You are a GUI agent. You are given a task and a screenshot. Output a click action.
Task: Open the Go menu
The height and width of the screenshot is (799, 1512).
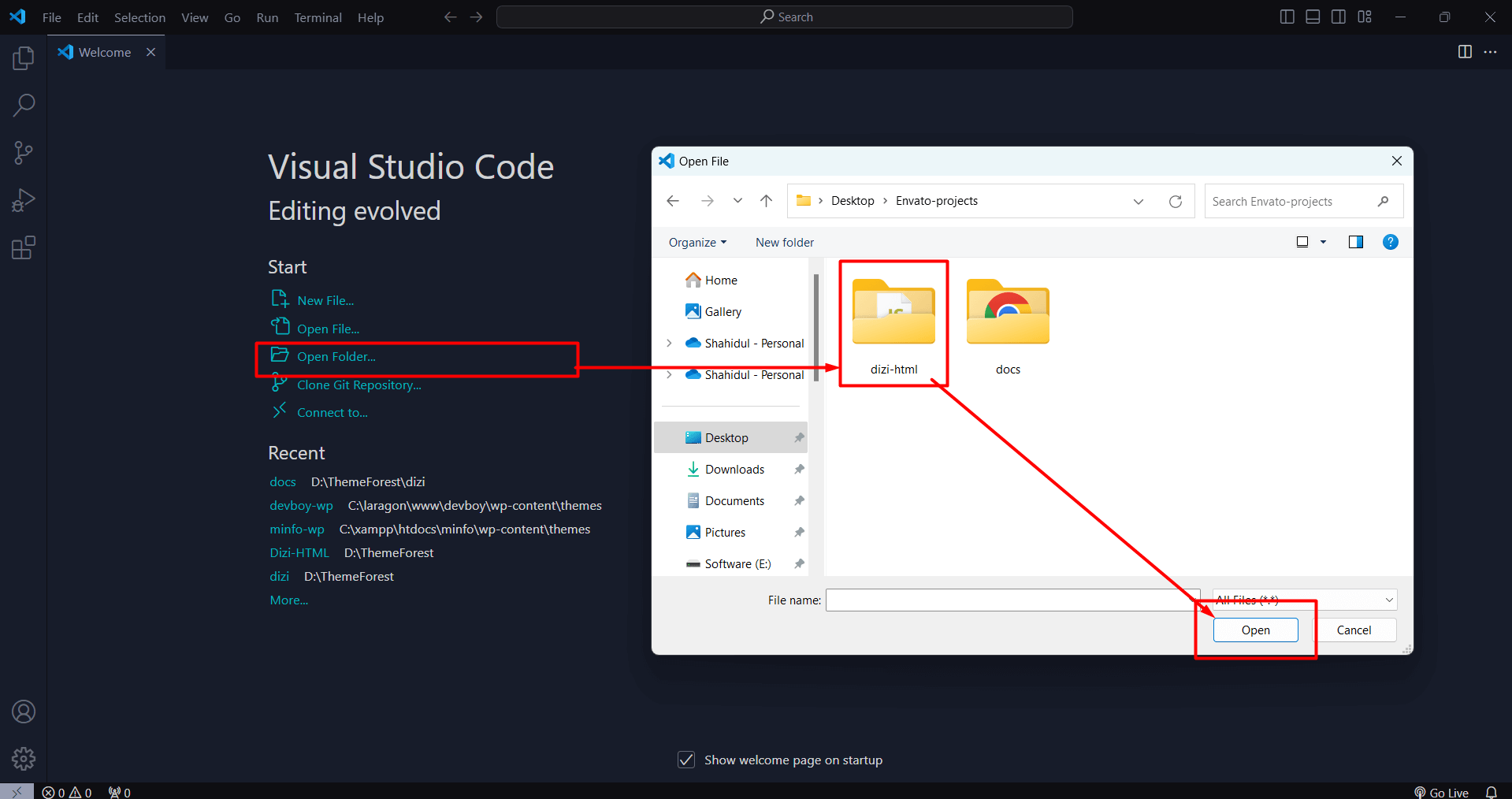(232, 17)
